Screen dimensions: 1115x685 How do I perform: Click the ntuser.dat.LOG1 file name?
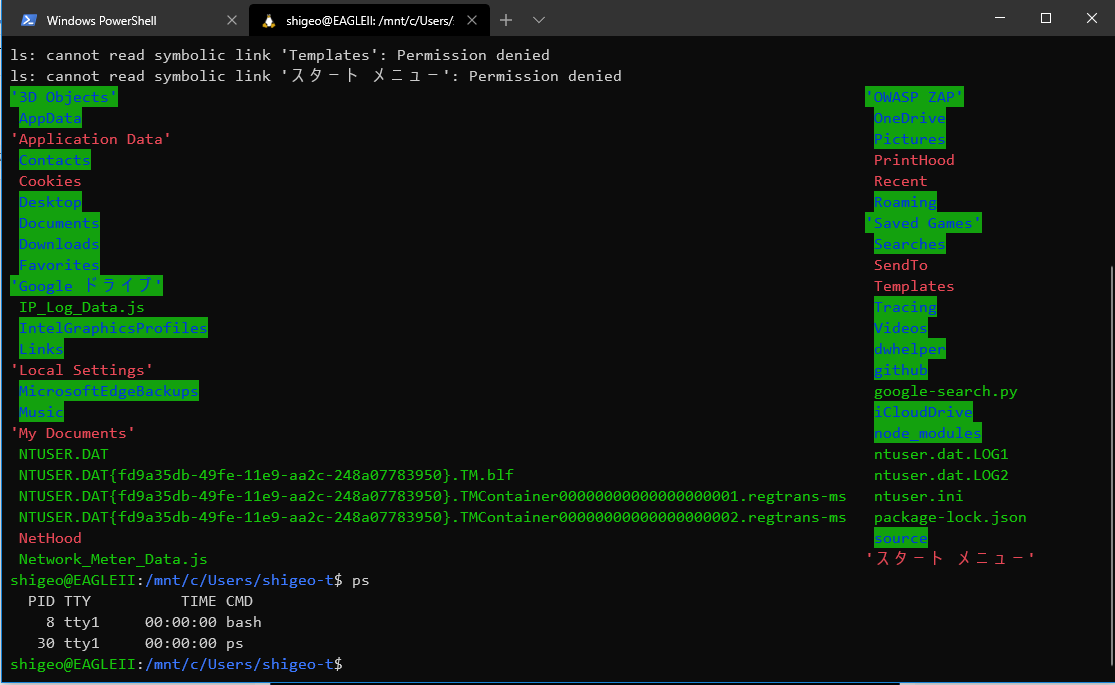(941, 454)
